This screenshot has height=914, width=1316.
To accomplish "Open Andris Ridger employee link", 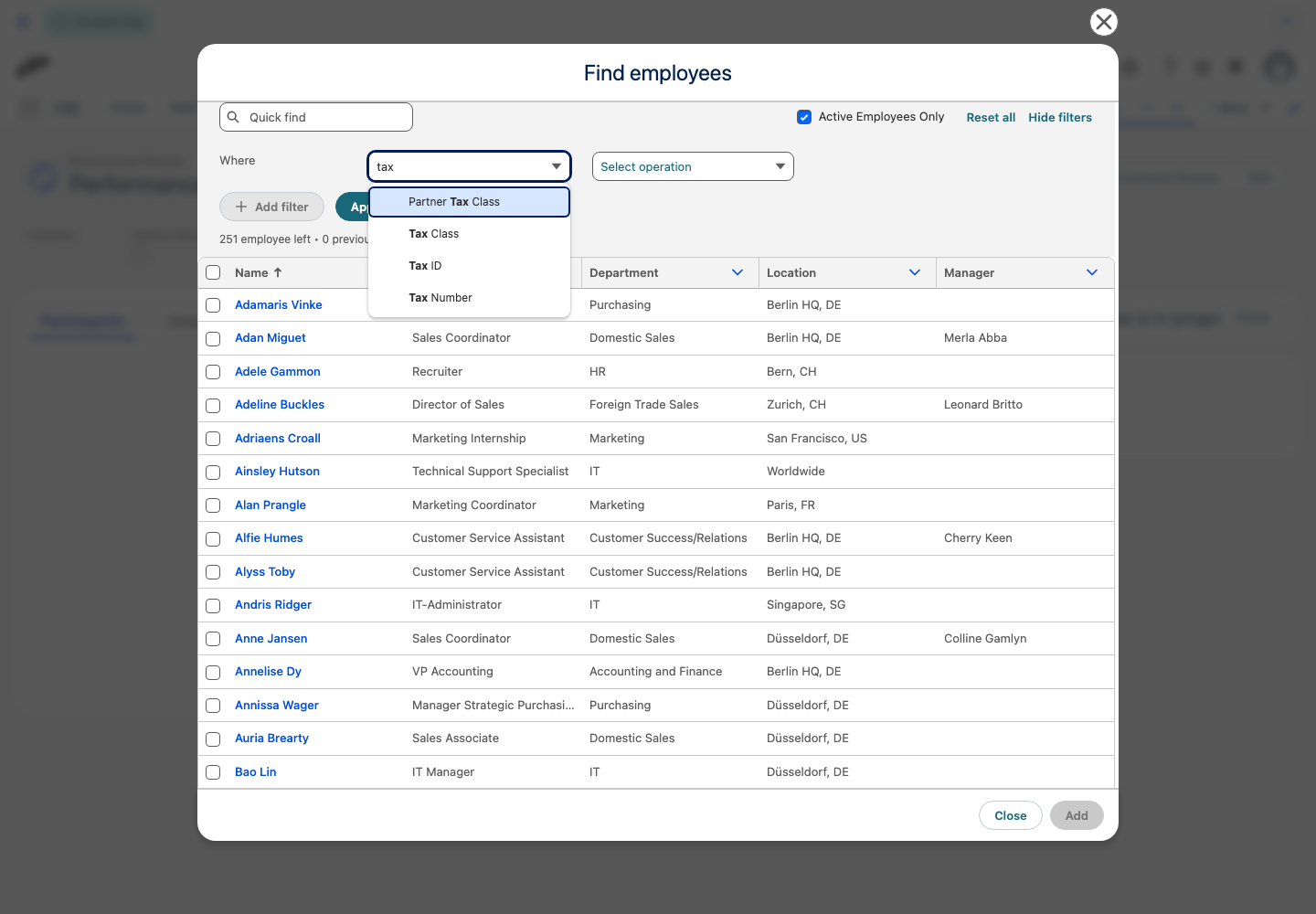I will point(273,605).
